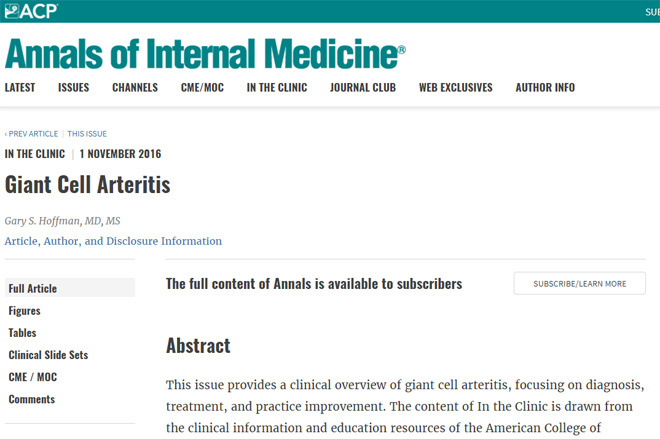Select the Full Article sidebar tab
This screenshot has height=439, width=660.
coord(70,288)
